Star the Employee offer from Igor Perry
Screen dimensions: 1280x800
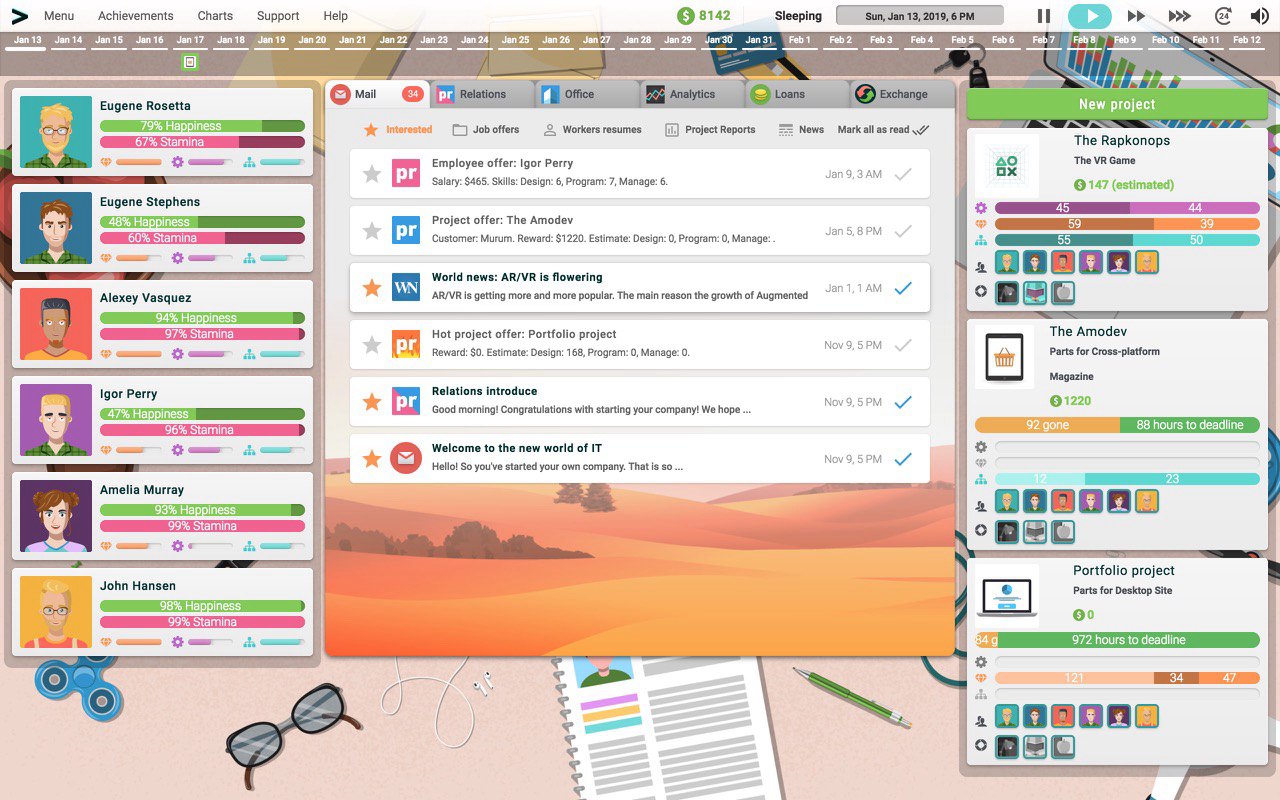click(x=370, y=172)
